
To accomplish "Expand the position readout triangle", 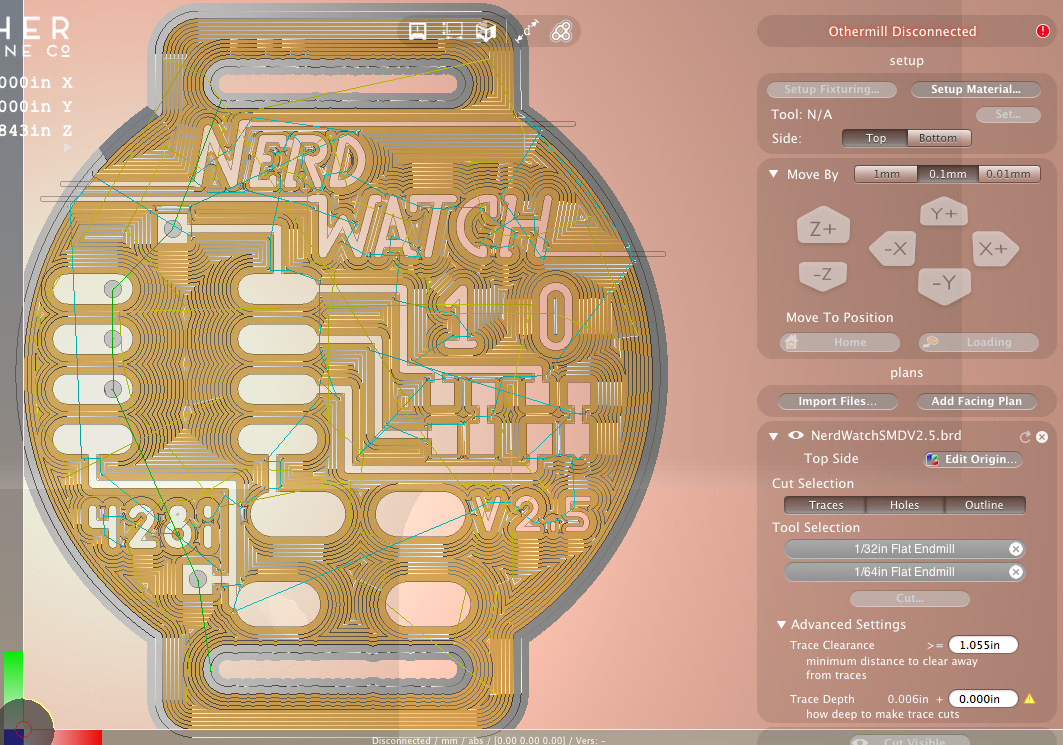I will tap(67, 147).
